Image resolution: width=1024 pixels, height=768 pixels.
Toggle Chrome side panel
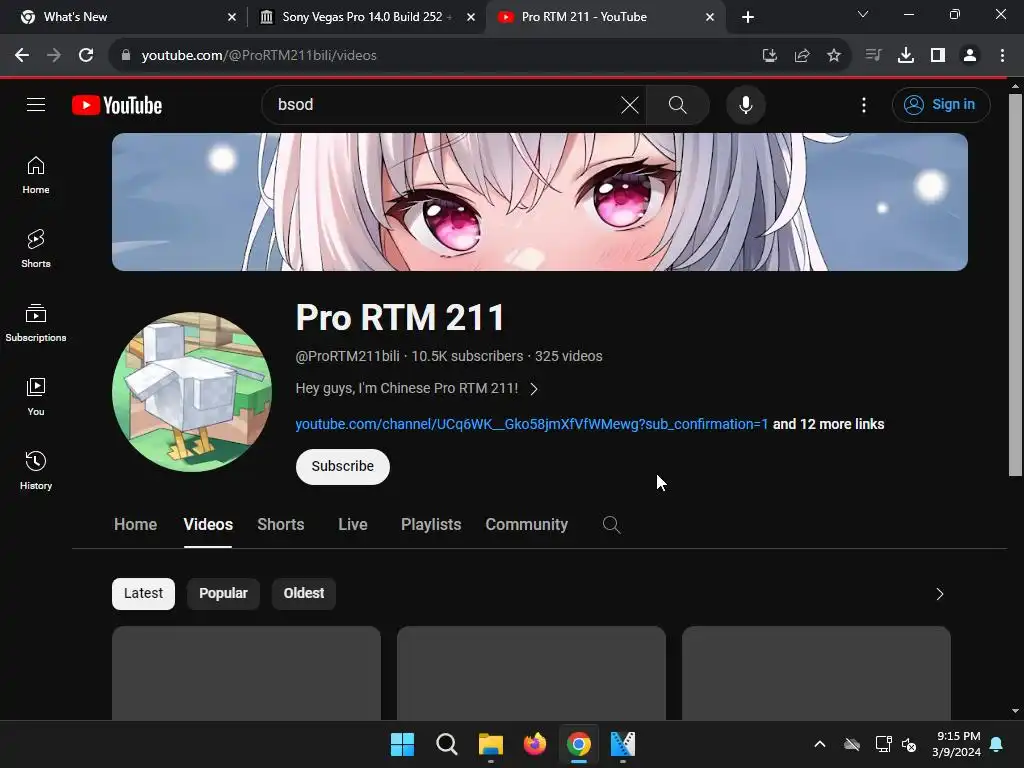click(x=938, y=56)
